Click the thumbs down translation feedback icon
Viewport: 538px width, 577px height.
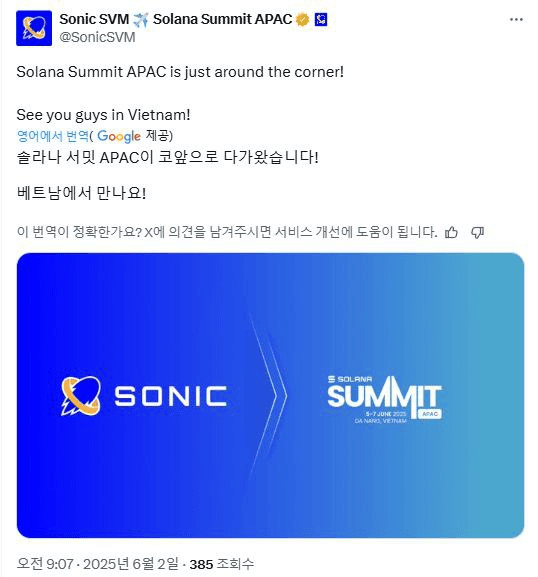(478, 232)
